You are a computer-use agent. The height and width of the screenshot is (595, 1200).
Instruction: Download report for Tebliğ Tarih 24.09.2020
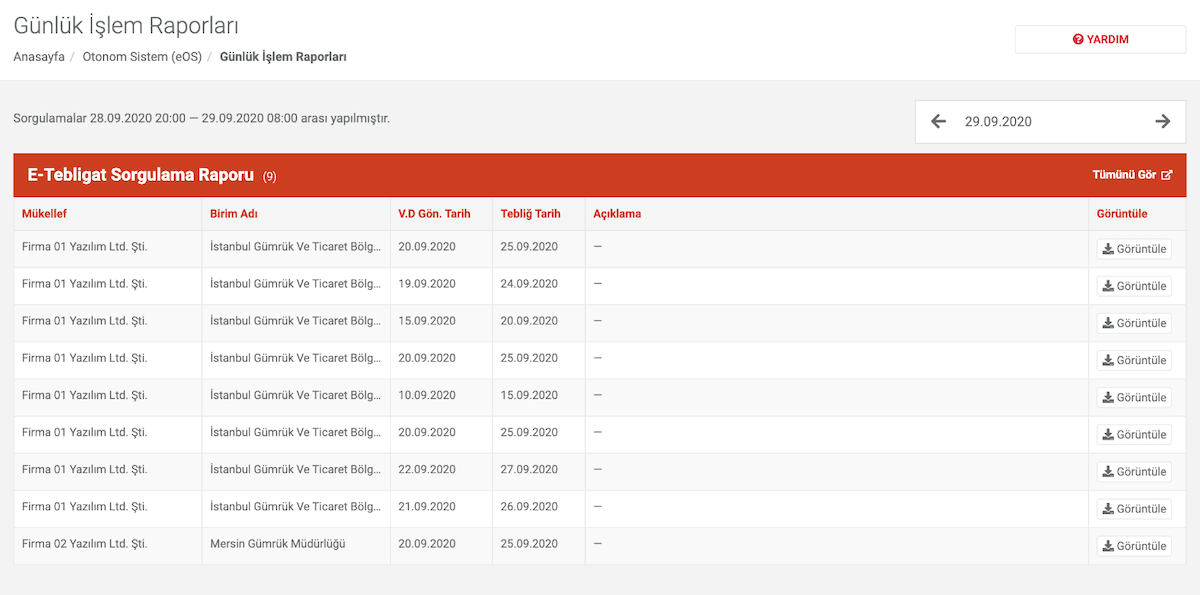pos(1134,286)
